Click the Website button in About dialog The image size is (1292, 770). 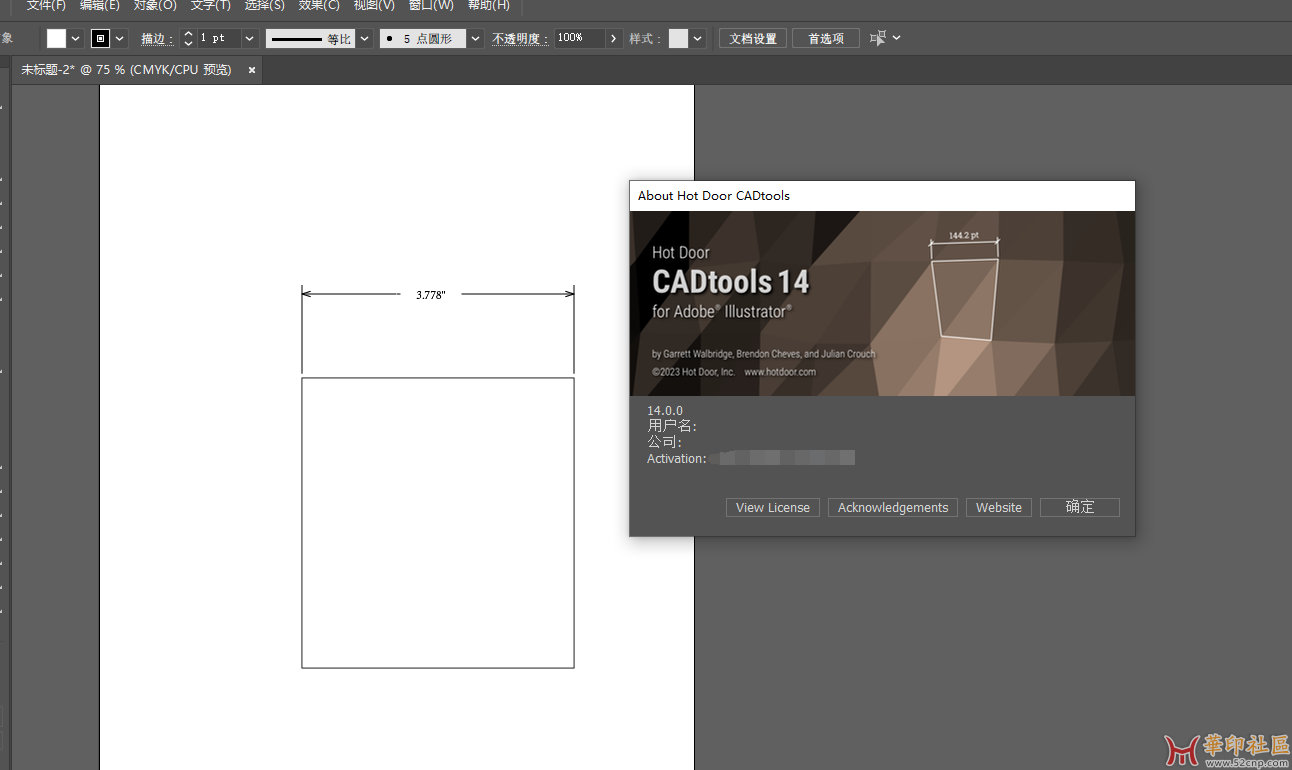(x=999, y=508)
